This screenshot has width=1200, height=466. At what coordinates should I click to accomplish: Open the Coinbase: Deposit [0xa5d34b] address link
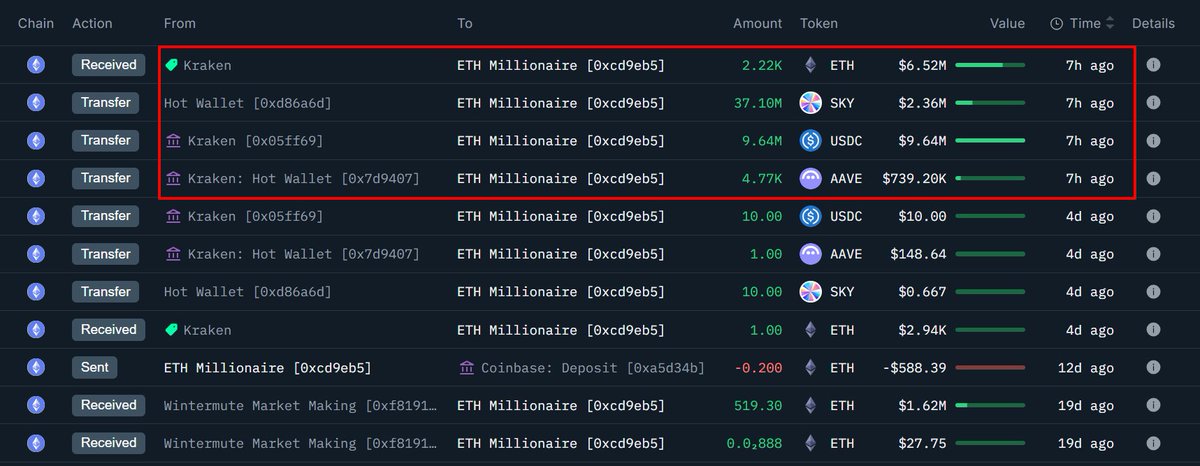coord(592,368)
